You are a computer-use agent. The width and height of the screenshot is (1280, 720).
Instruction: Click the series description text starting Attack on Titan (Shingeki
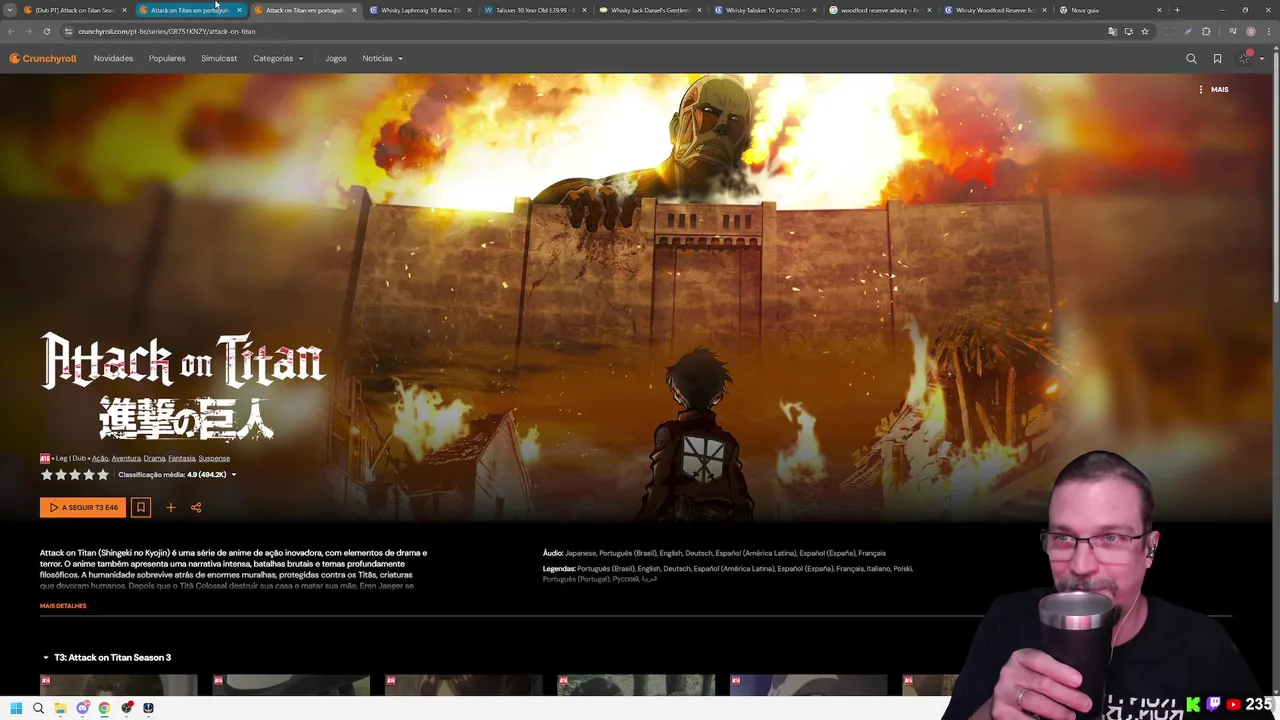pyautogui.click(x=234, y=569)
